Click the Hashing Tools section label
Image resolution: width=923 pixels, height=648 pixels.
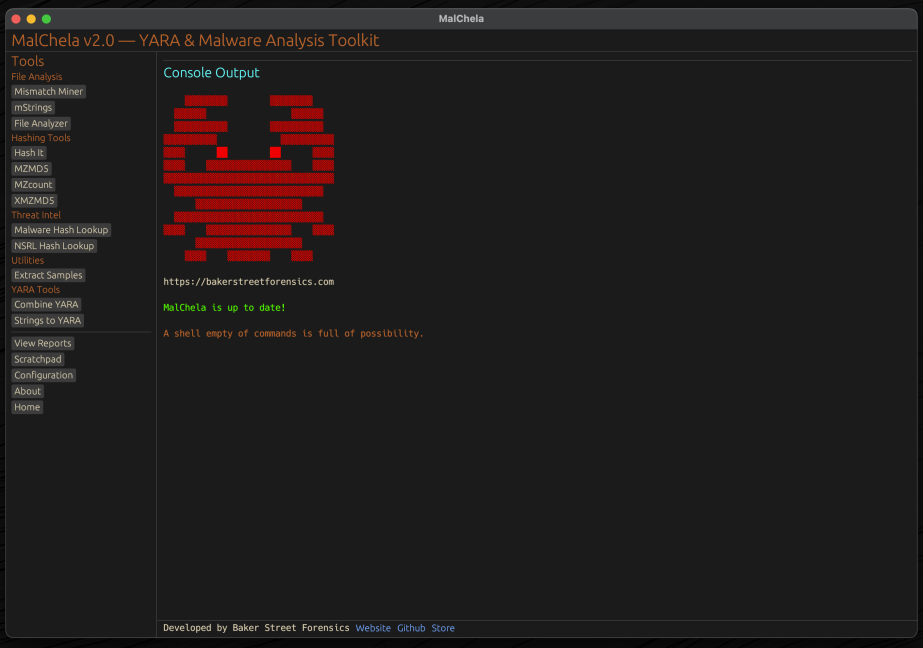pos(41,138)
